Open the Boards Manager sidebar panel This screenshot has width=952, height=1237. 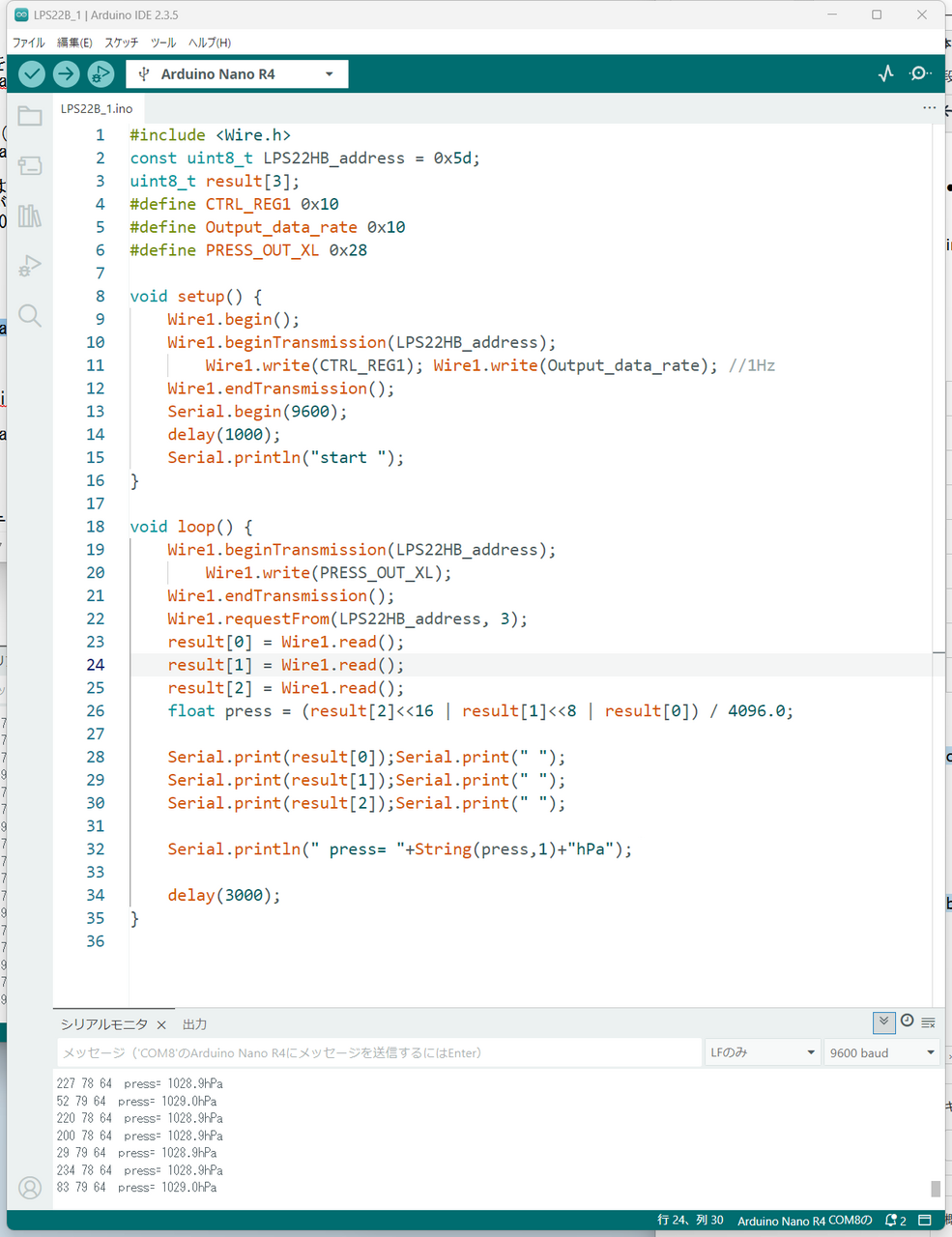tap(30, 166)
